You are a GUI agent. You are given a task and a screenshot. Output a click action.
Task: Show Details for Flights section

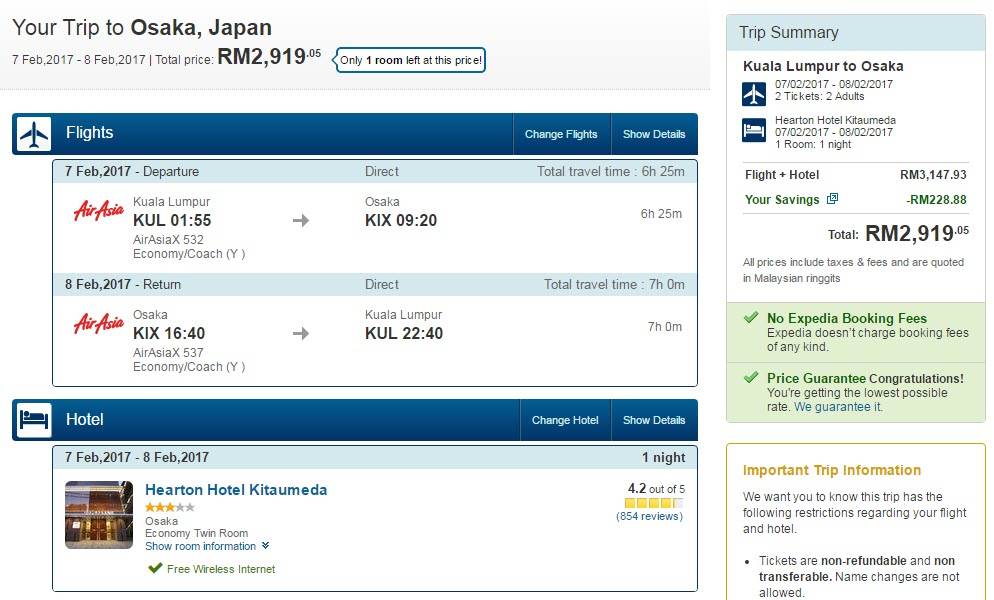(654, 134)
